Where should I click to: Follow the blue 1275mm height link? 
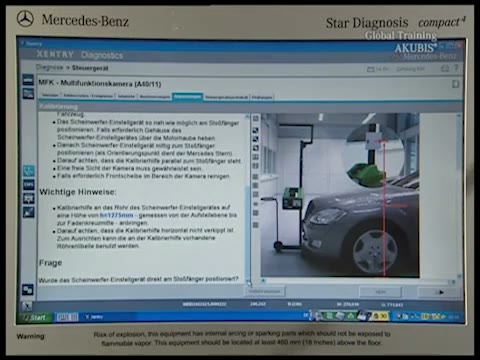116,215
